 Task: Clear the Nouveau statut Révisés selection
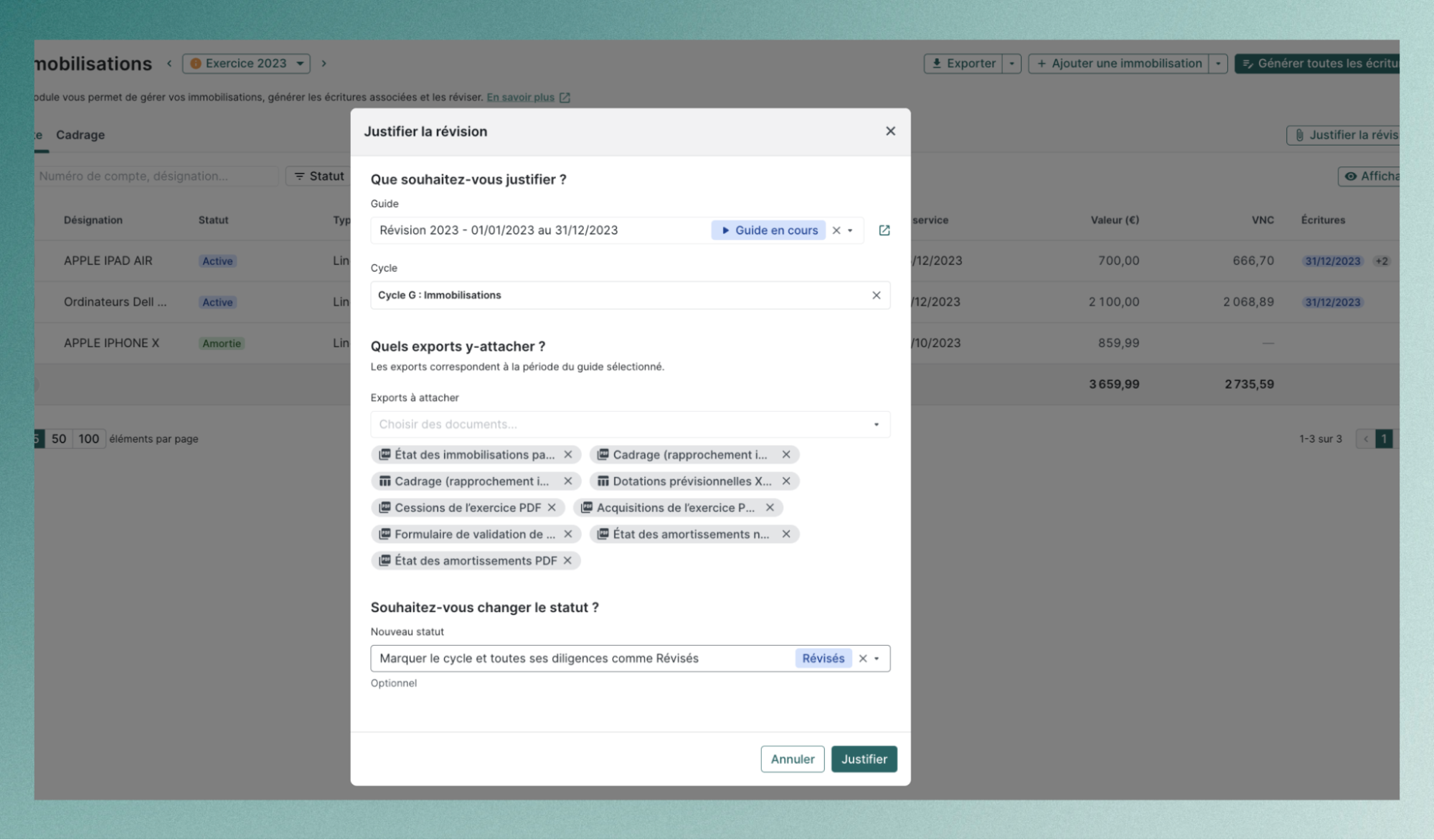click(863, 659)
